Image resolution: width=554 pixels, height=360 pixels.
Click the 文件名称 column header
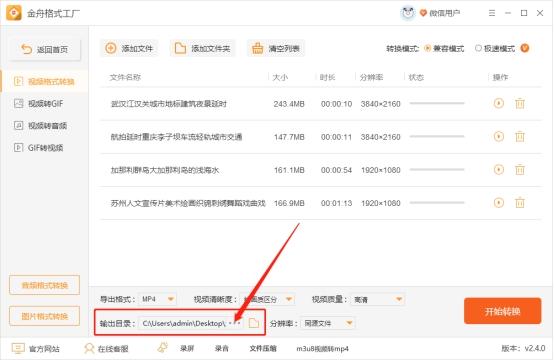pyautogui.click(x=125, y=77)
